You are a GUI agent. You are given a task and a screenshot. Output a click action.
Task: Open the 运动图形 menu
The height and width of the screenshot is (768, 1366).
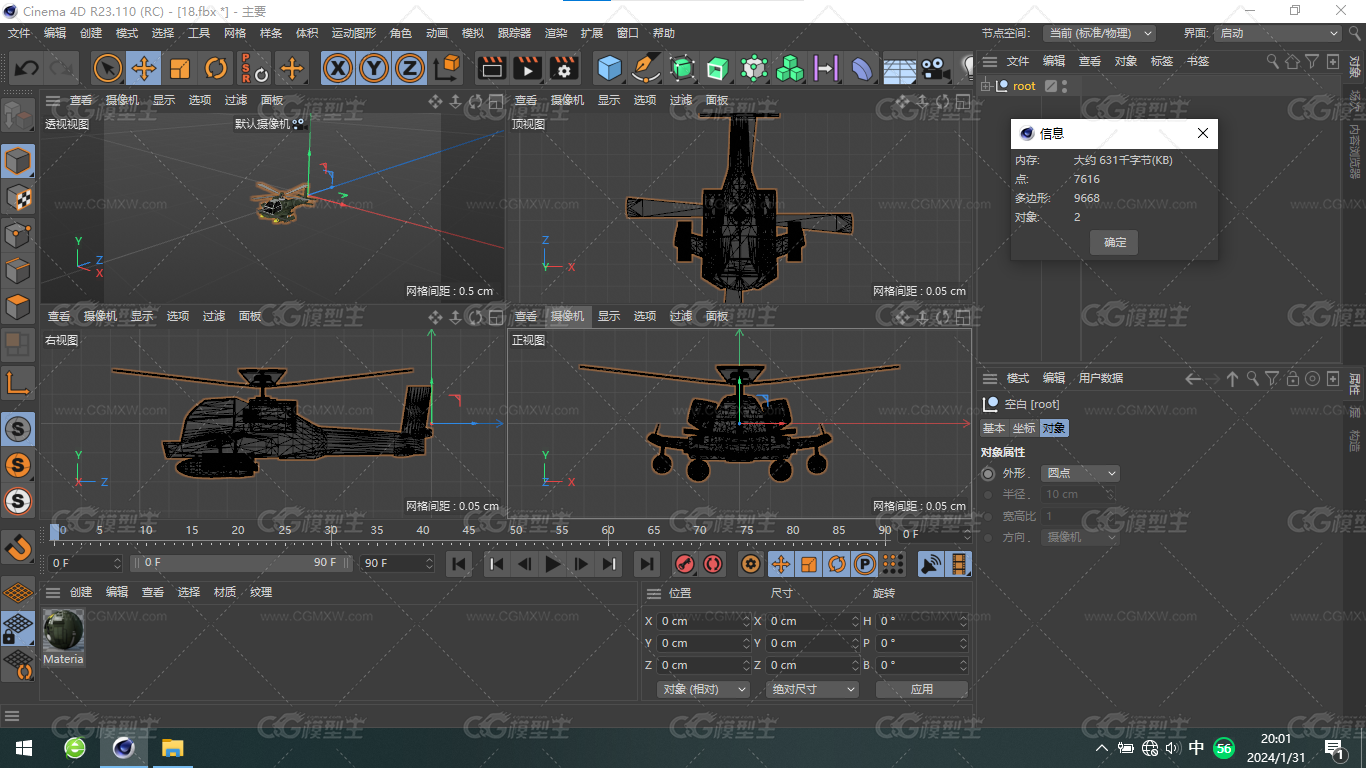coord(355,33)
